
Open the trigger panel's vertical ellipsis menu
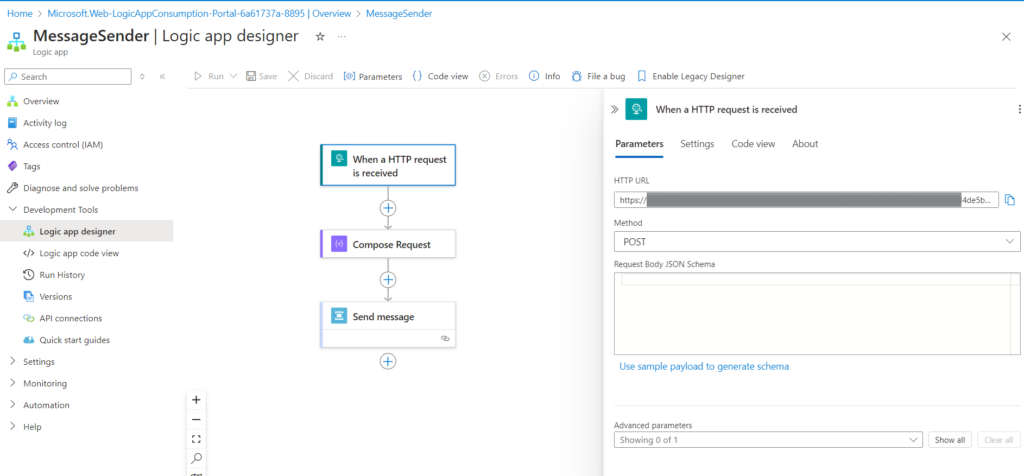tap(1019, 110)
